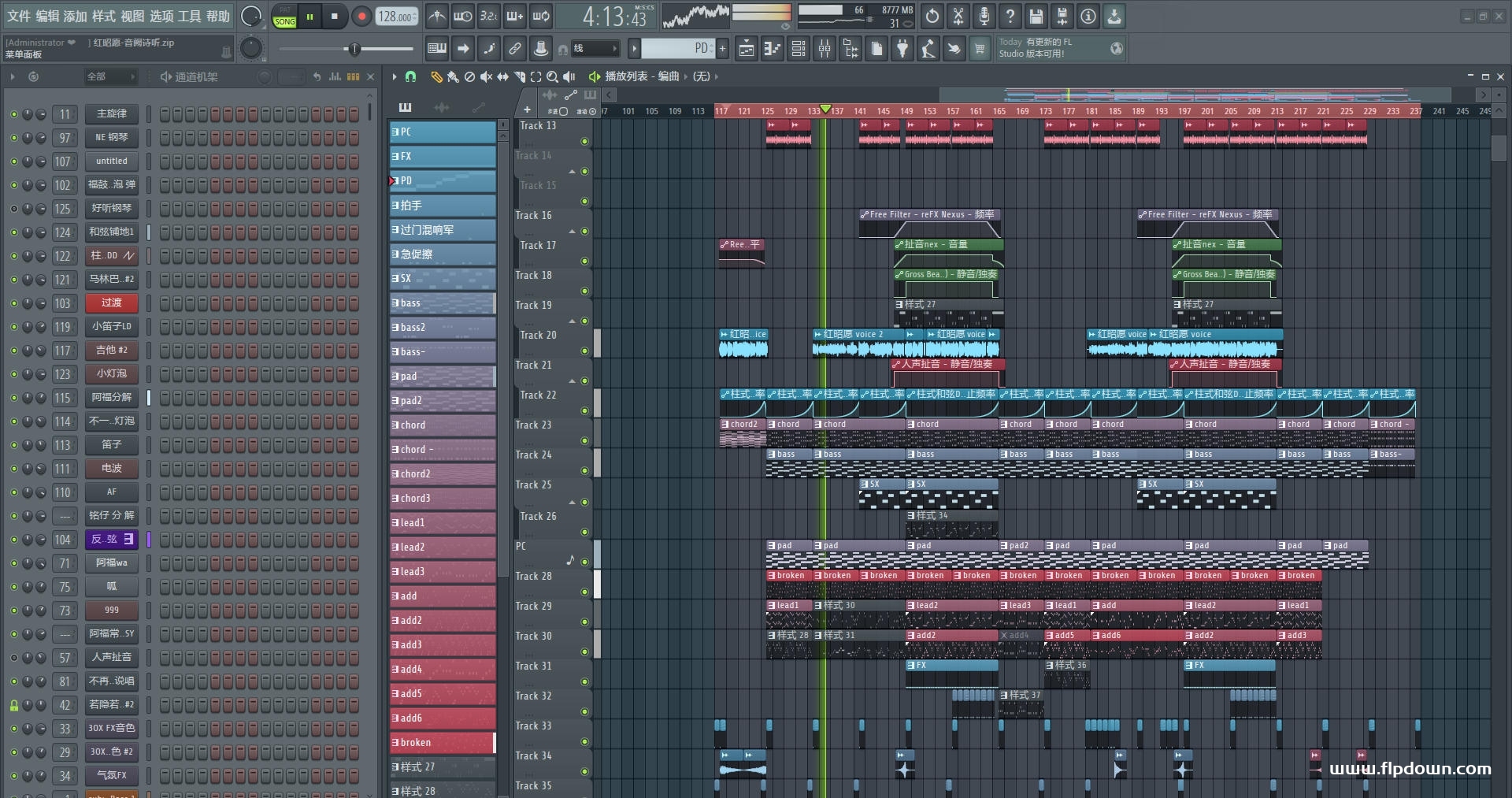Image resolution: width=1512 pixels, height=798 pixels.
Task: Open the plugin picker plug icon
Action: (x=902, y=49)
